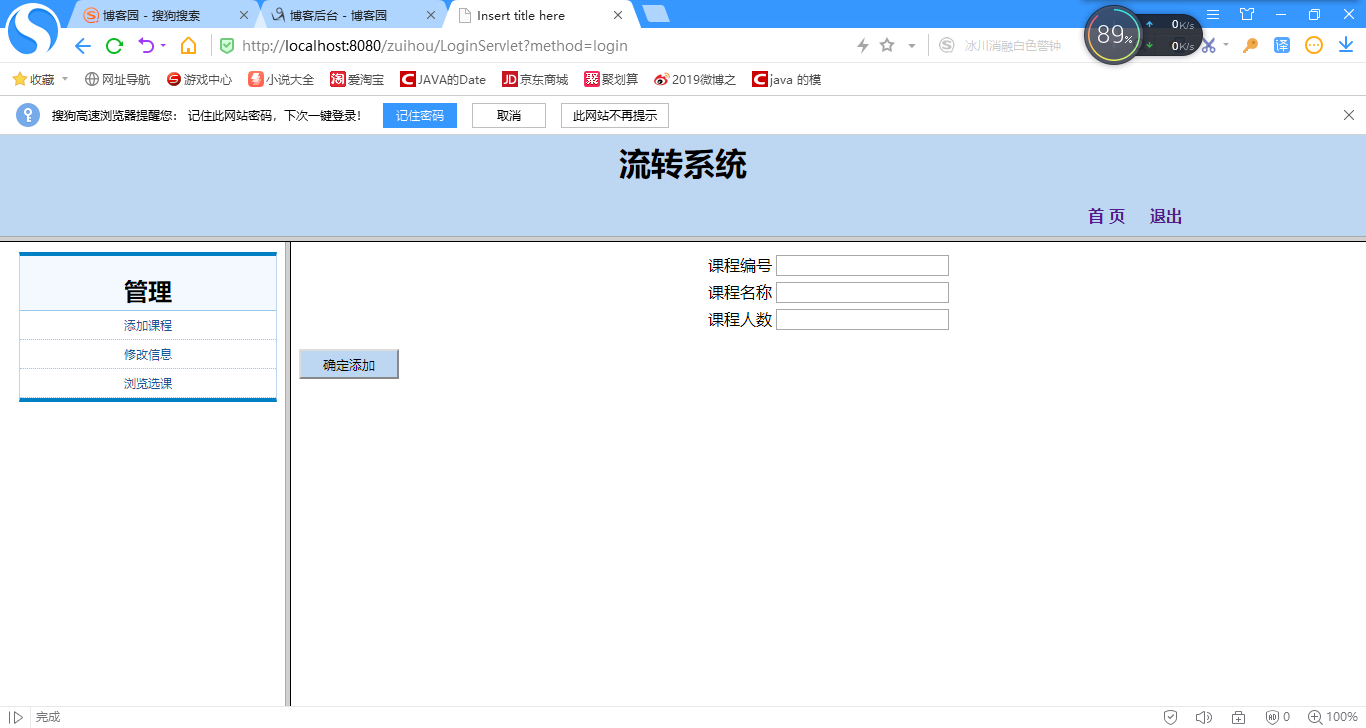Open the dropdown arrow next to bookmark star
This screenshot has width=1366, height=728.
click(911, 46)
